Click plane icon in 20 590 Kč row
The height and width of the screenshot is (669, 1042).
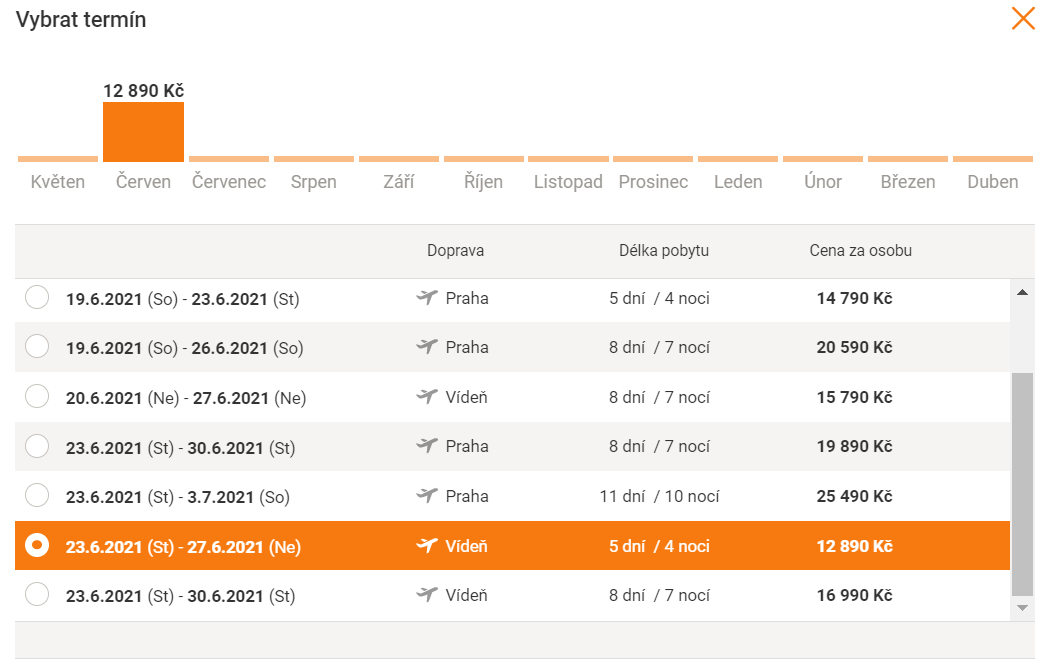427,347
